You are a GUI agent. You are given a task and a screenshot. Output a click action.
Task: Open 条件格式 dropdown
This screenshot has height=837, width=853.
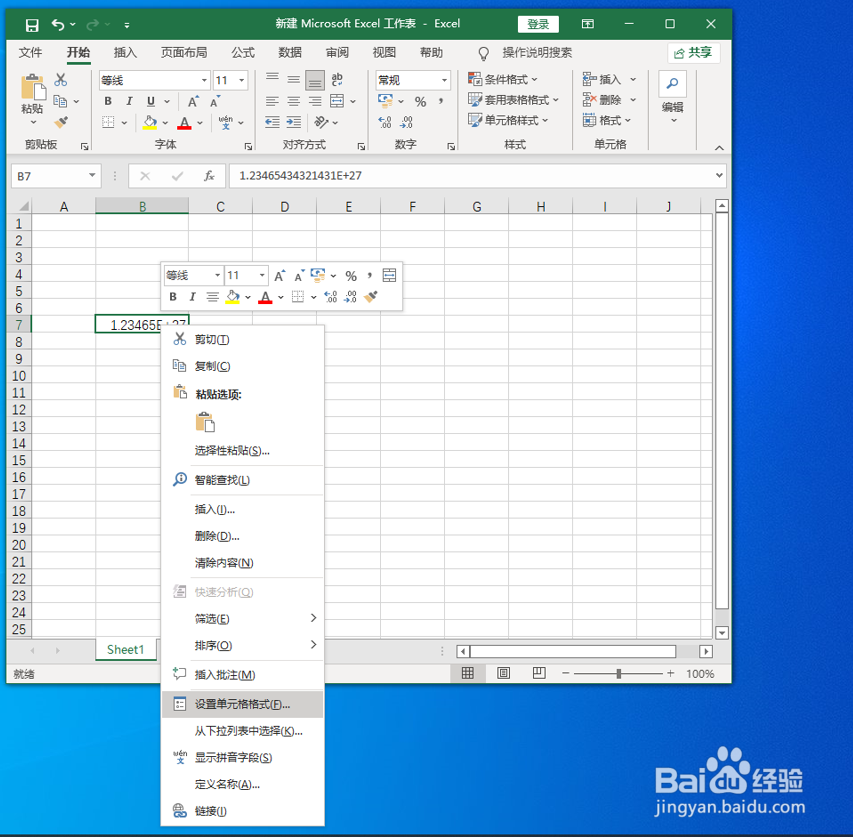503,79
